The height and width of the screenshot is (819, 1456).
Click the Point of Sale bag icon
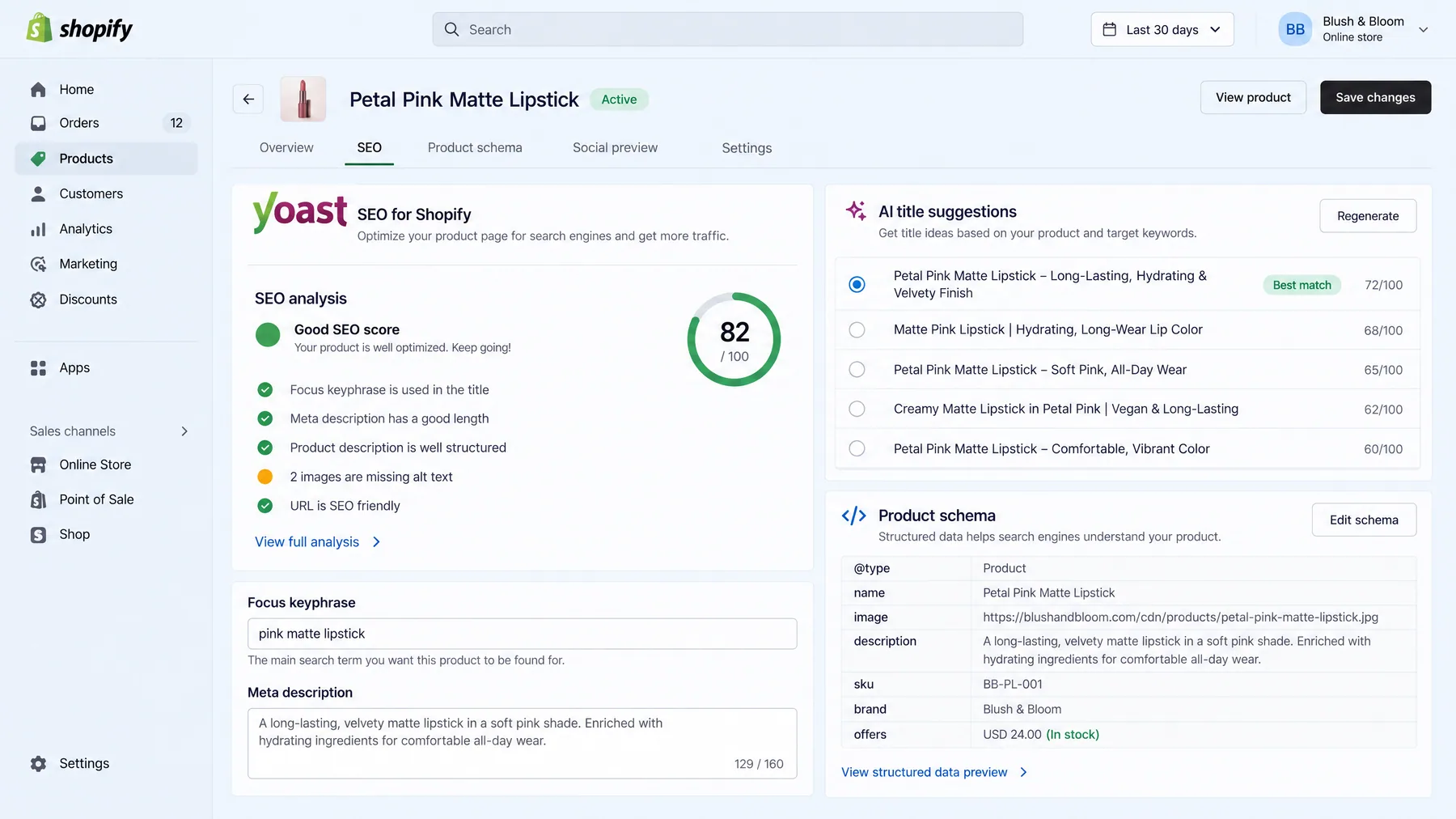(x=38, y=500)
